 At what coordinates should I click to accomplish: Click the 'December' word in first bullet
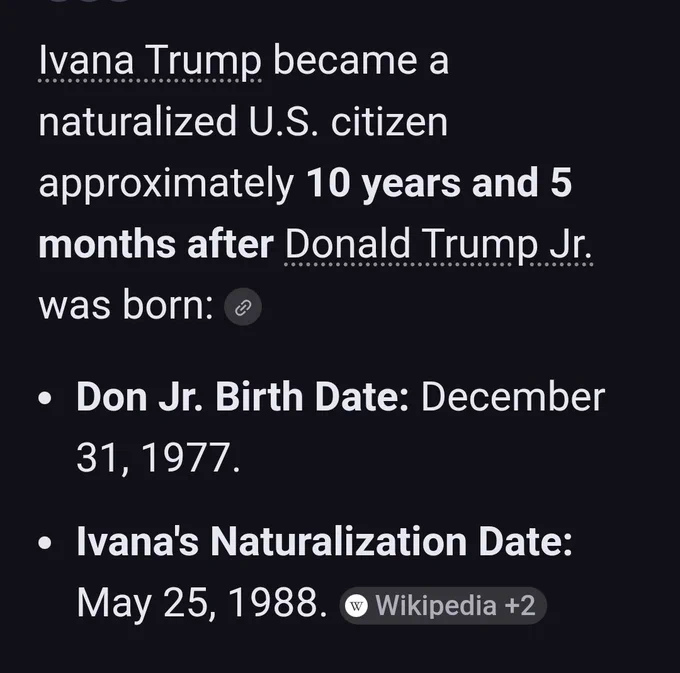pos(513,397)
